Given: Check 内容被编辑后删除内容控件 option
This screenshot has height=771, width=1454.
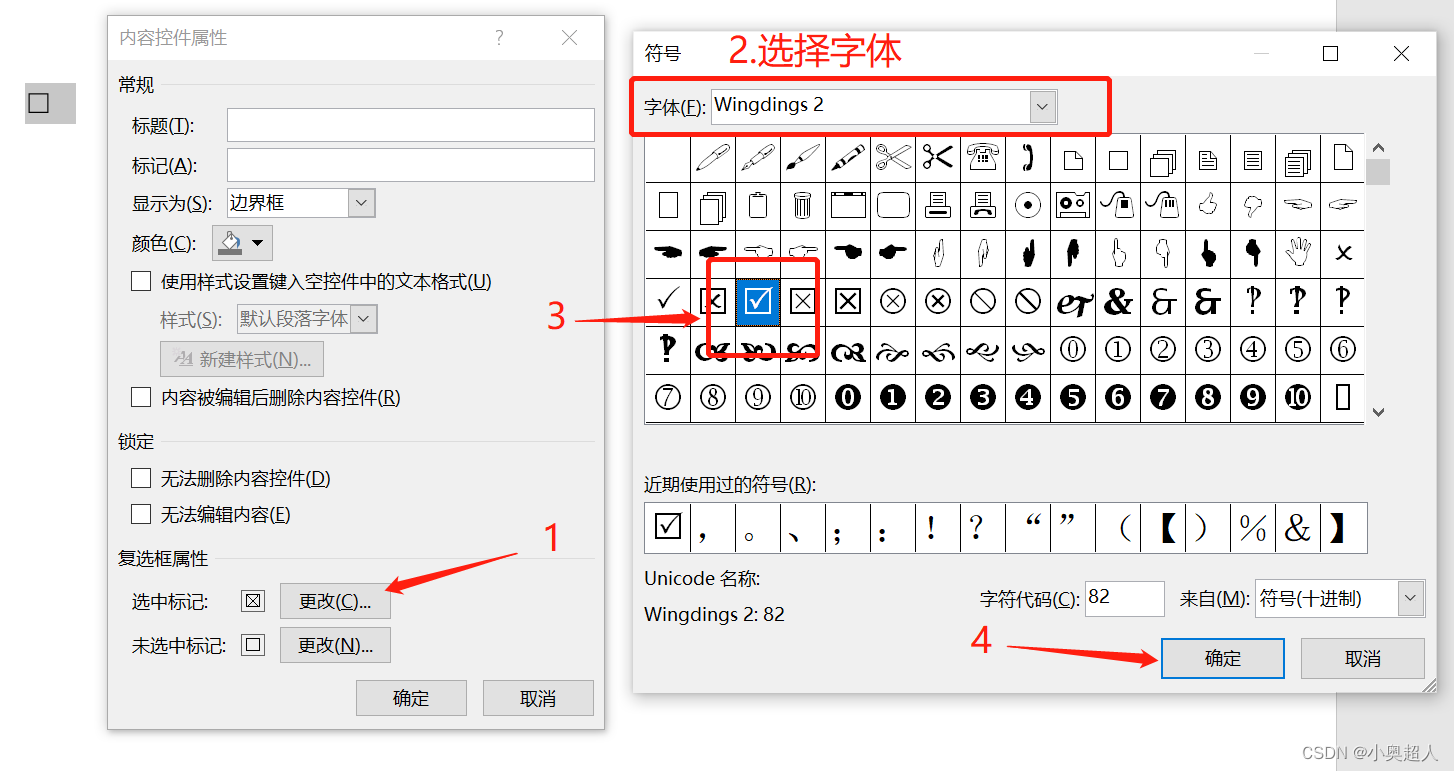Looking at the screenshot, I should 141,398.
